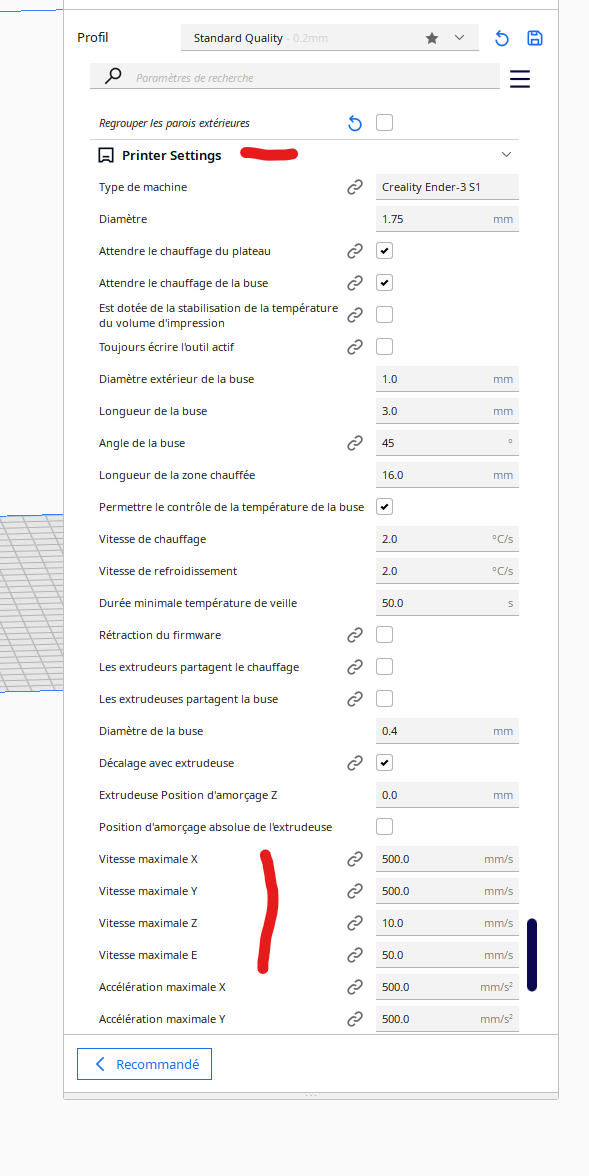Click link icon for stabilisation de la température
This screenshot has width=589, height=1176.
point(355,315)
